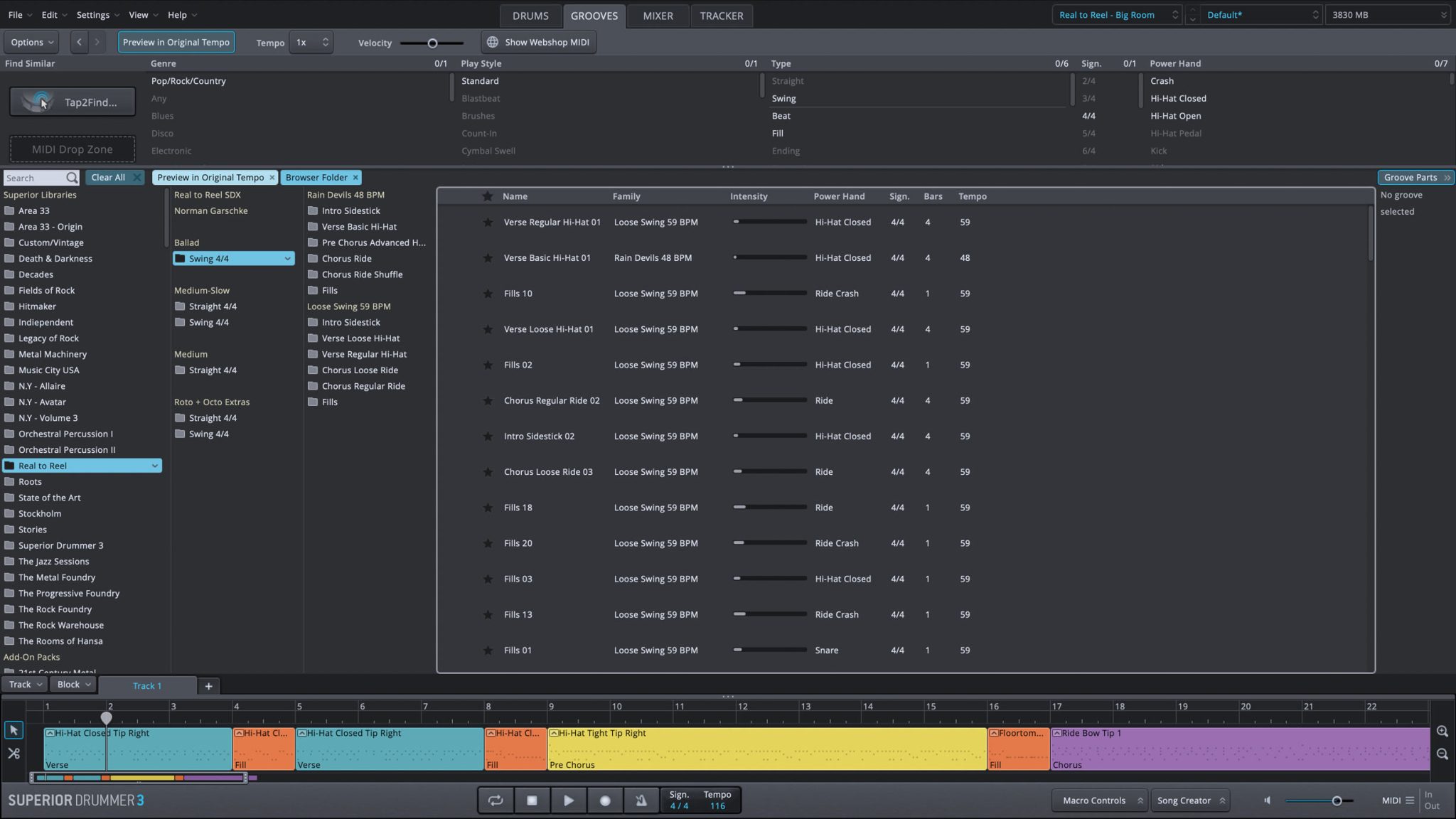Favorite the Chorus Regular Ride 02 groove
The height and width of the screenshot is (819, 1456).
coord(488,401)
